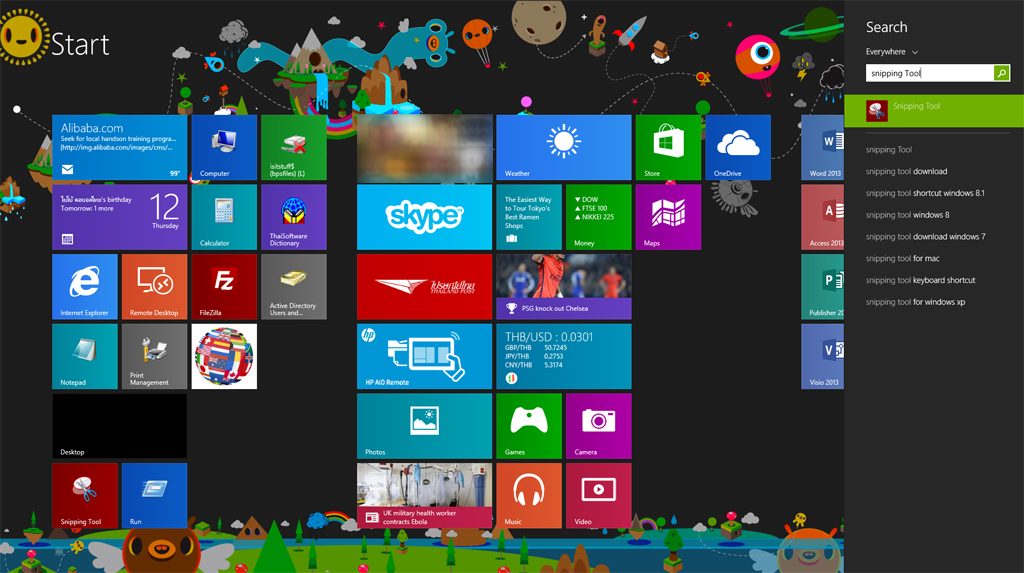1024x573 pixels.
Task: Open the OneDrive tile
Action: click(738, 148)
